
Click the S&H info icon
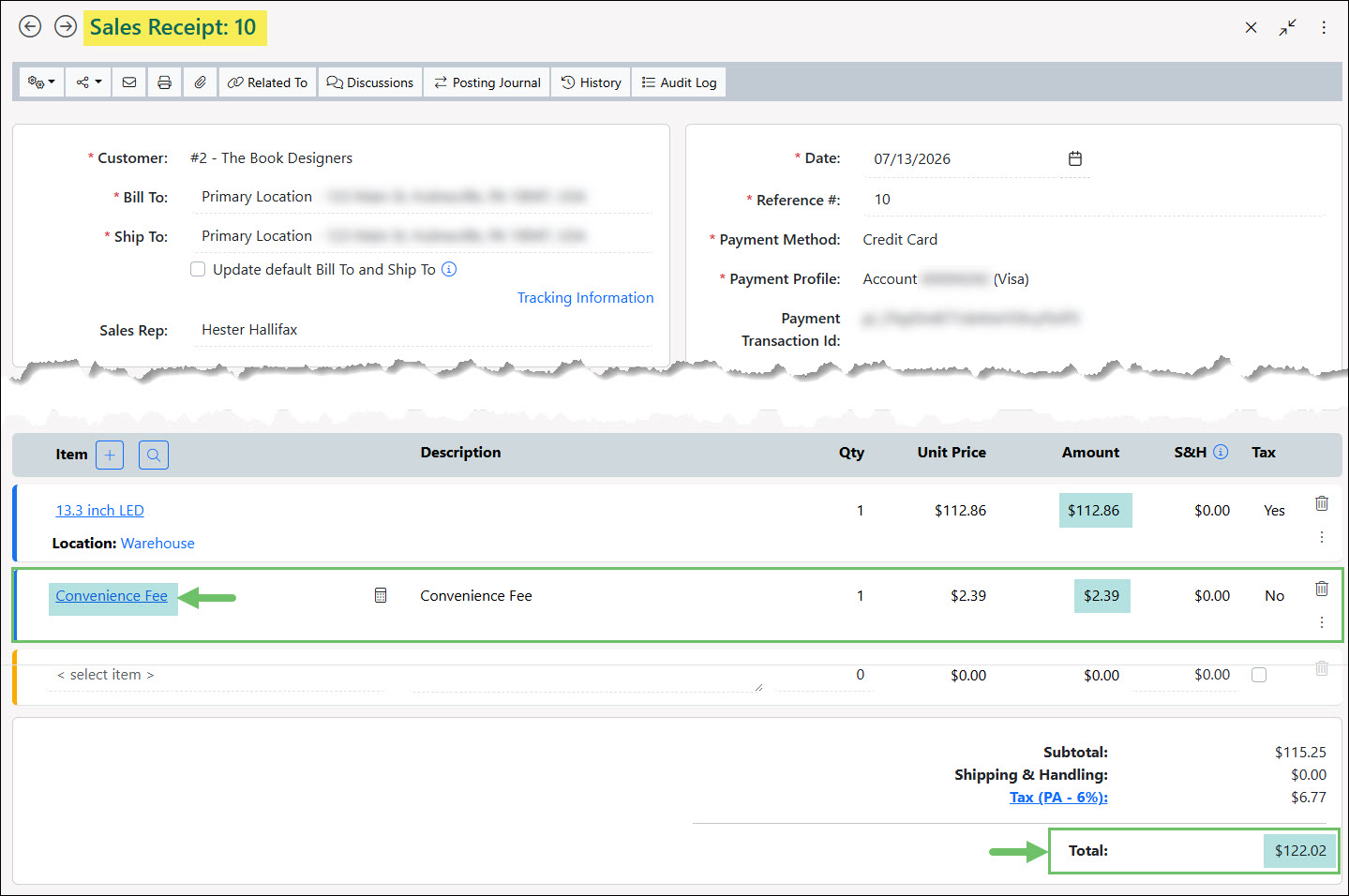[1221, 452]
